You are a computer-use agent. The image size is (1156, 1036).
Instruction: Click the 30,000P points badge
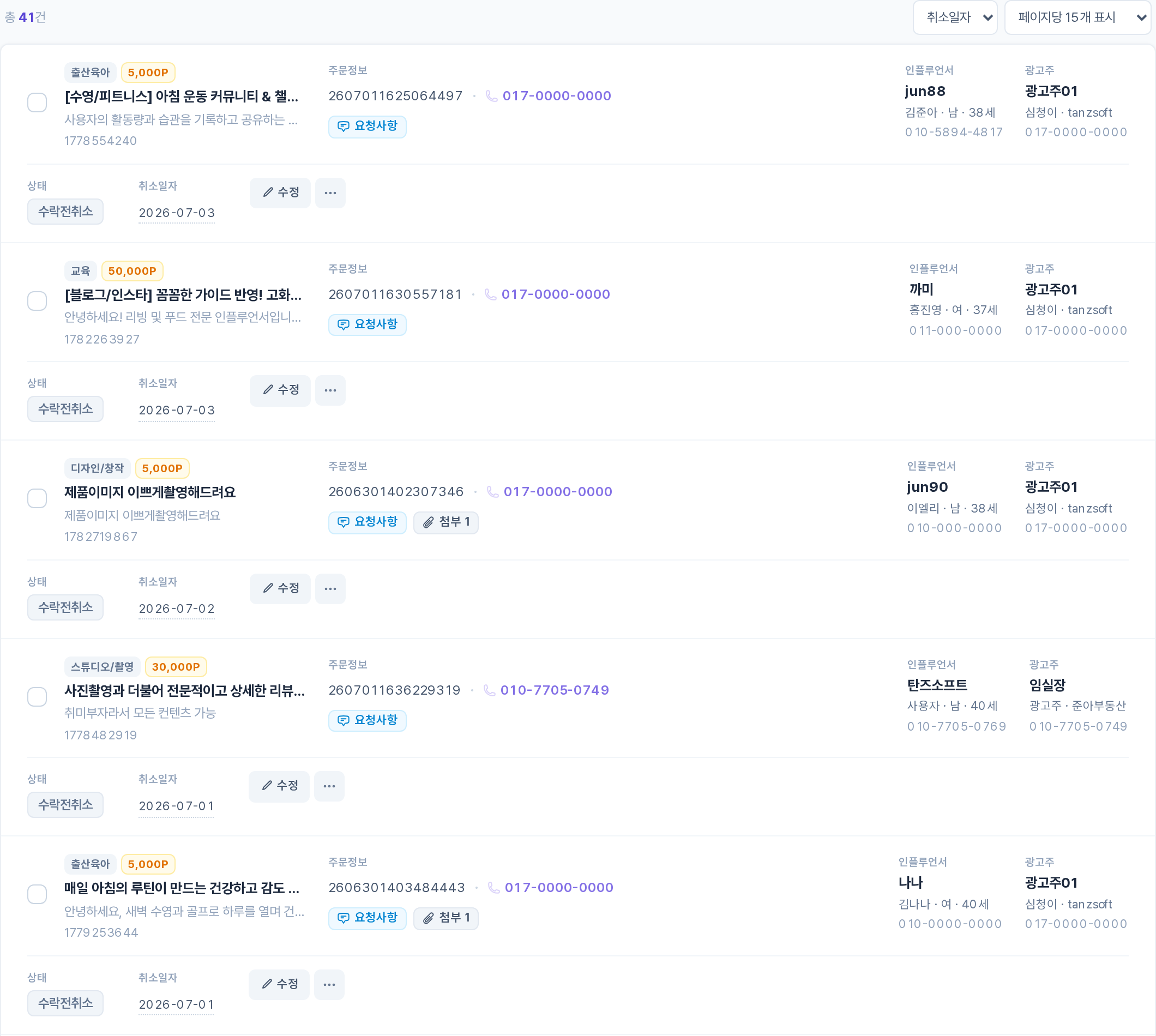tap(176, 666)
